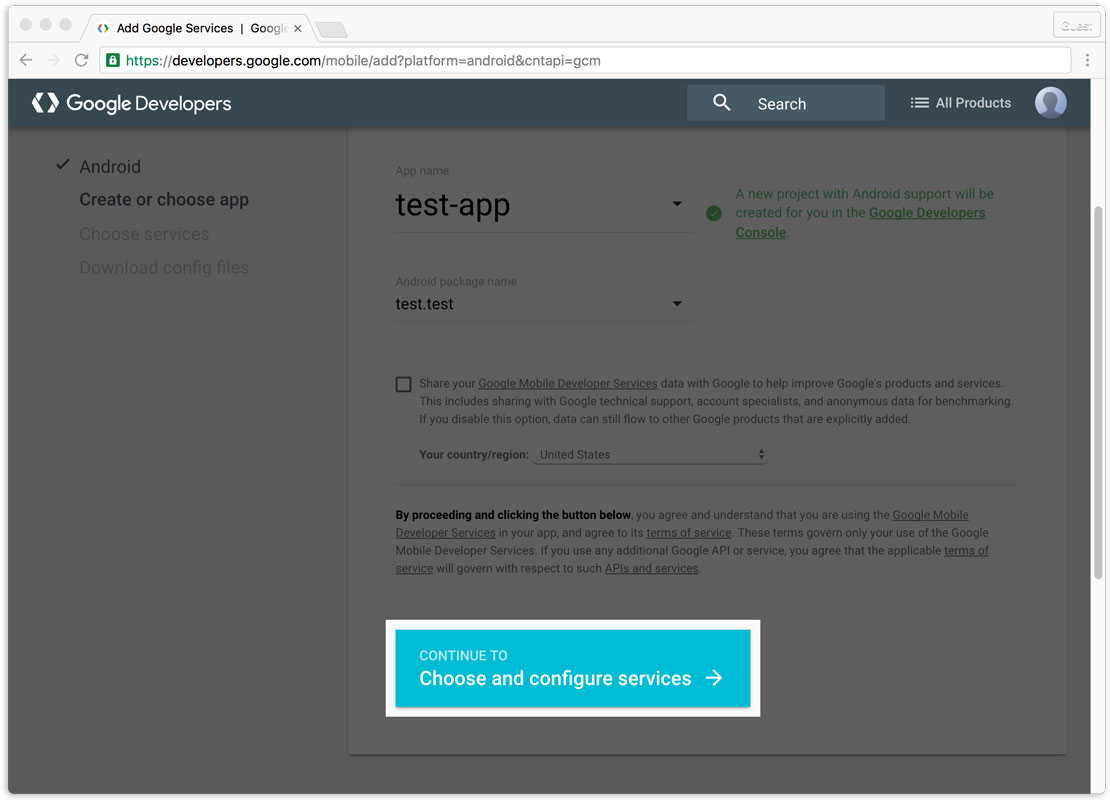Click the address bar URL
This screenshot has height=801, width=1110.
click(x=363, y=60)
